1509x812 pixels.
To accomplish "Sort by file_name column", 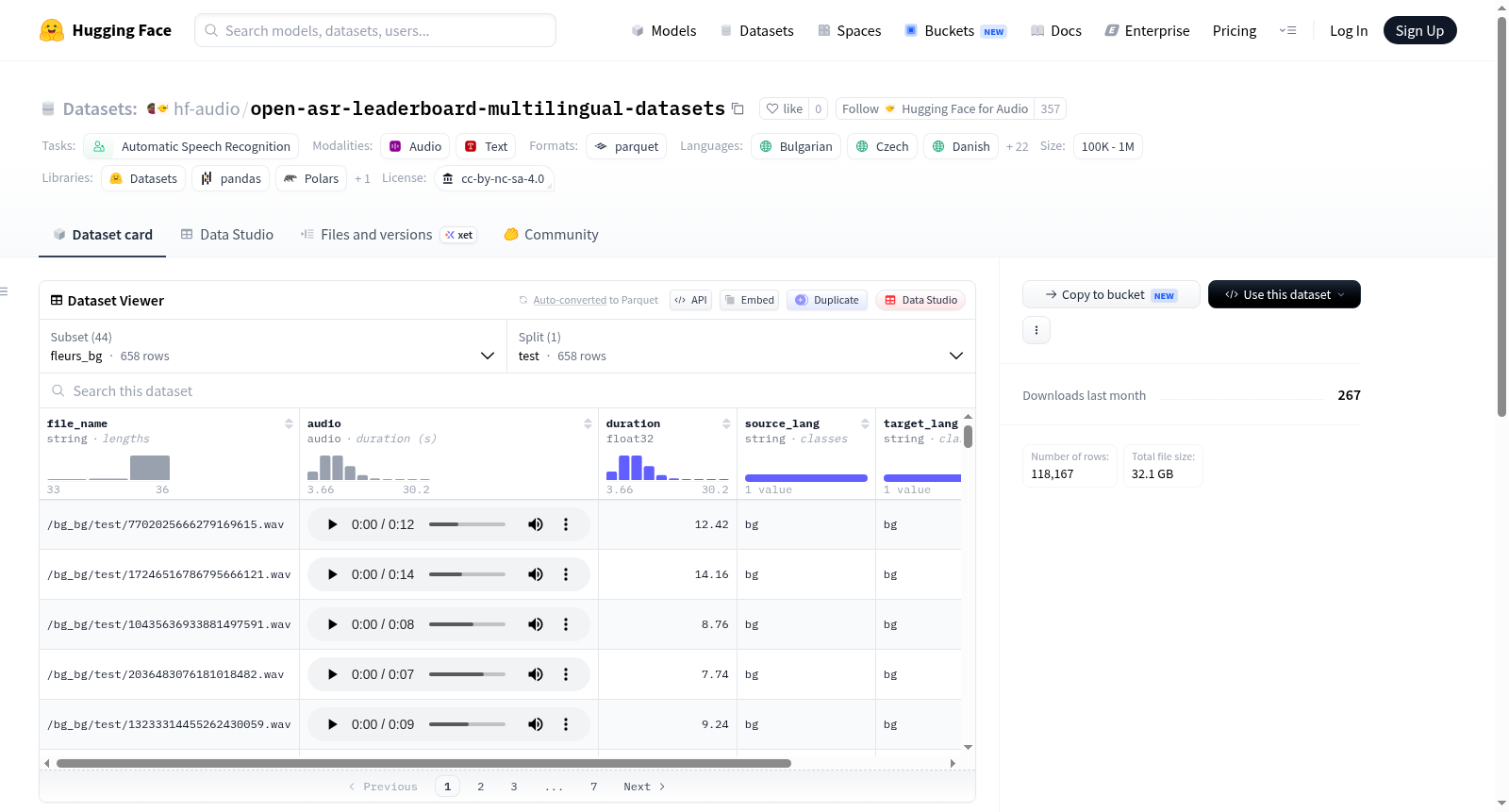I will pyautogui.click(x=289, y=424).
